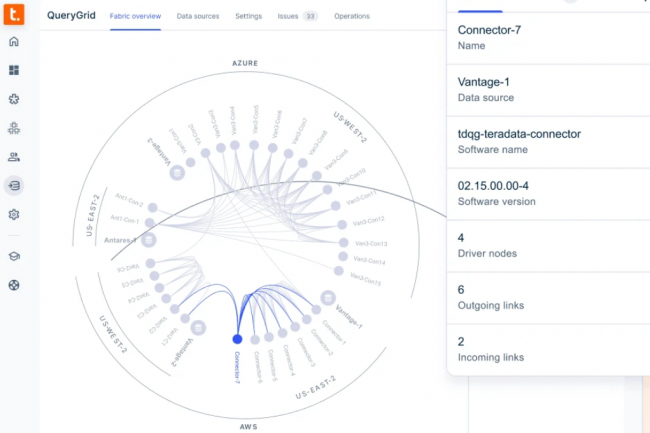The width and height of the screenshot is (650, 433).
Task: Open the dashboard grid icon in the sidebar
Action: 14,70
